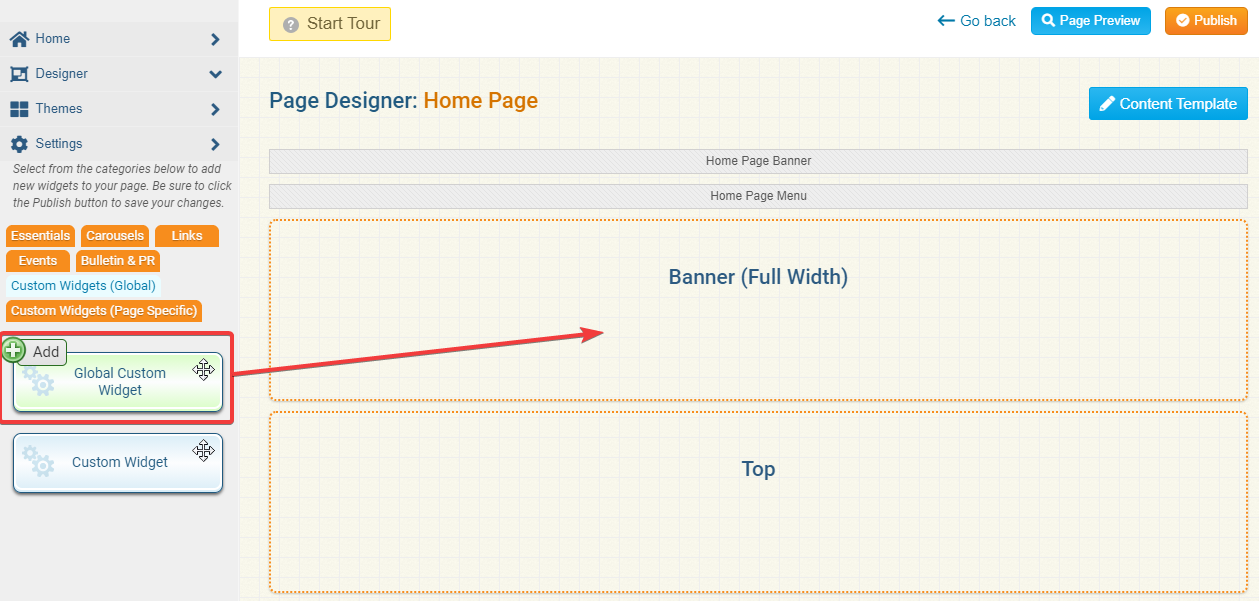Collapse the Designer menu chevron
The width and height of the screenshot is (1259, 601).
216,74
